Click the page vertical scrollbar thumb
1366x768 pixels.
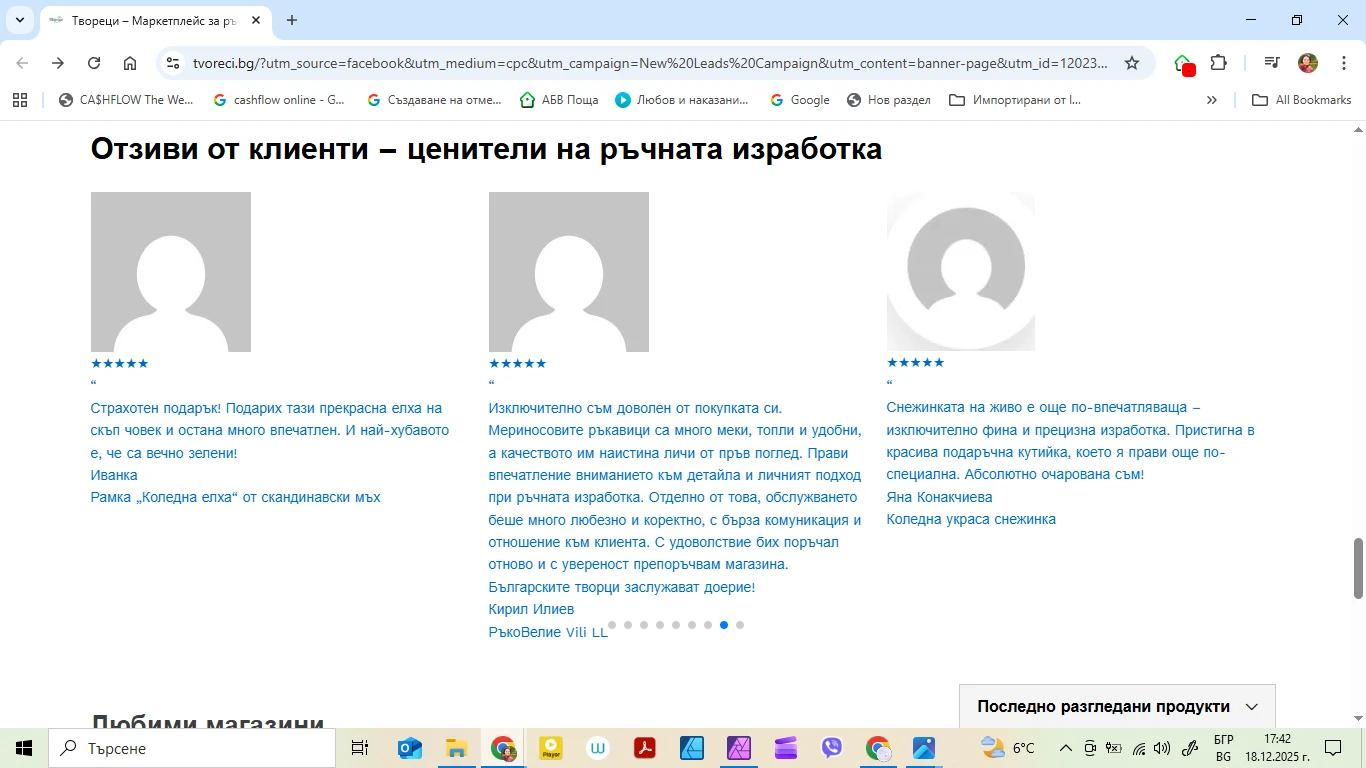(1358, 568)
